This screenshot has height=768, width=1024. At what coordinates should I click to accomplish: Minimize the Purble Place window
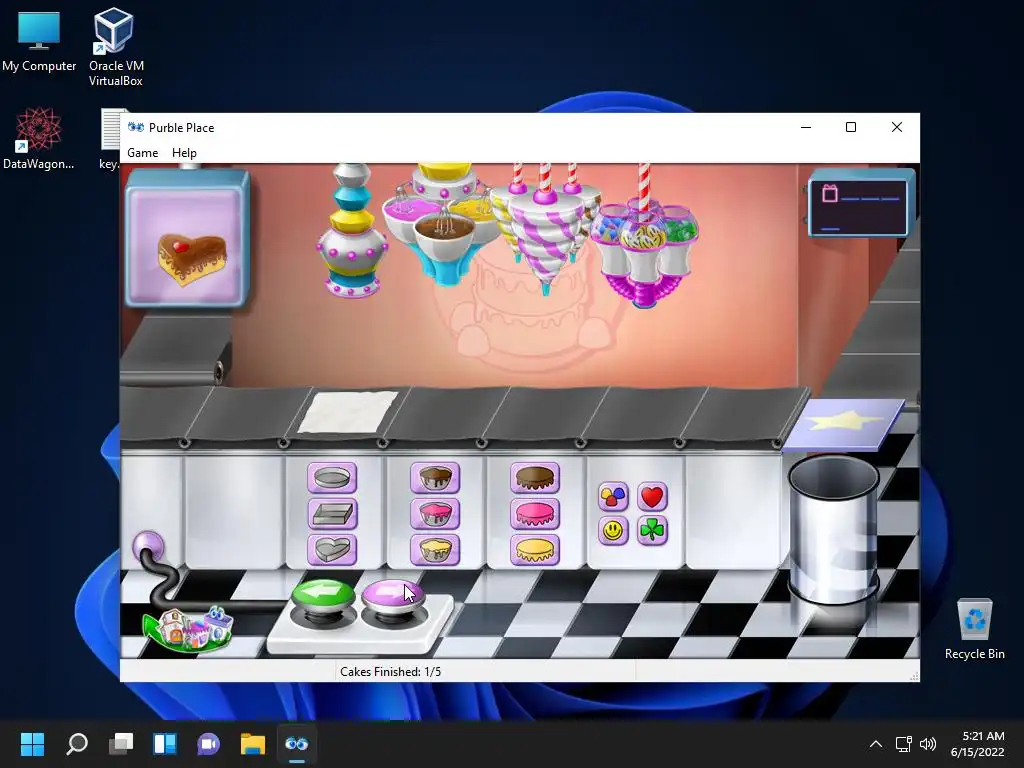(806, 127)
